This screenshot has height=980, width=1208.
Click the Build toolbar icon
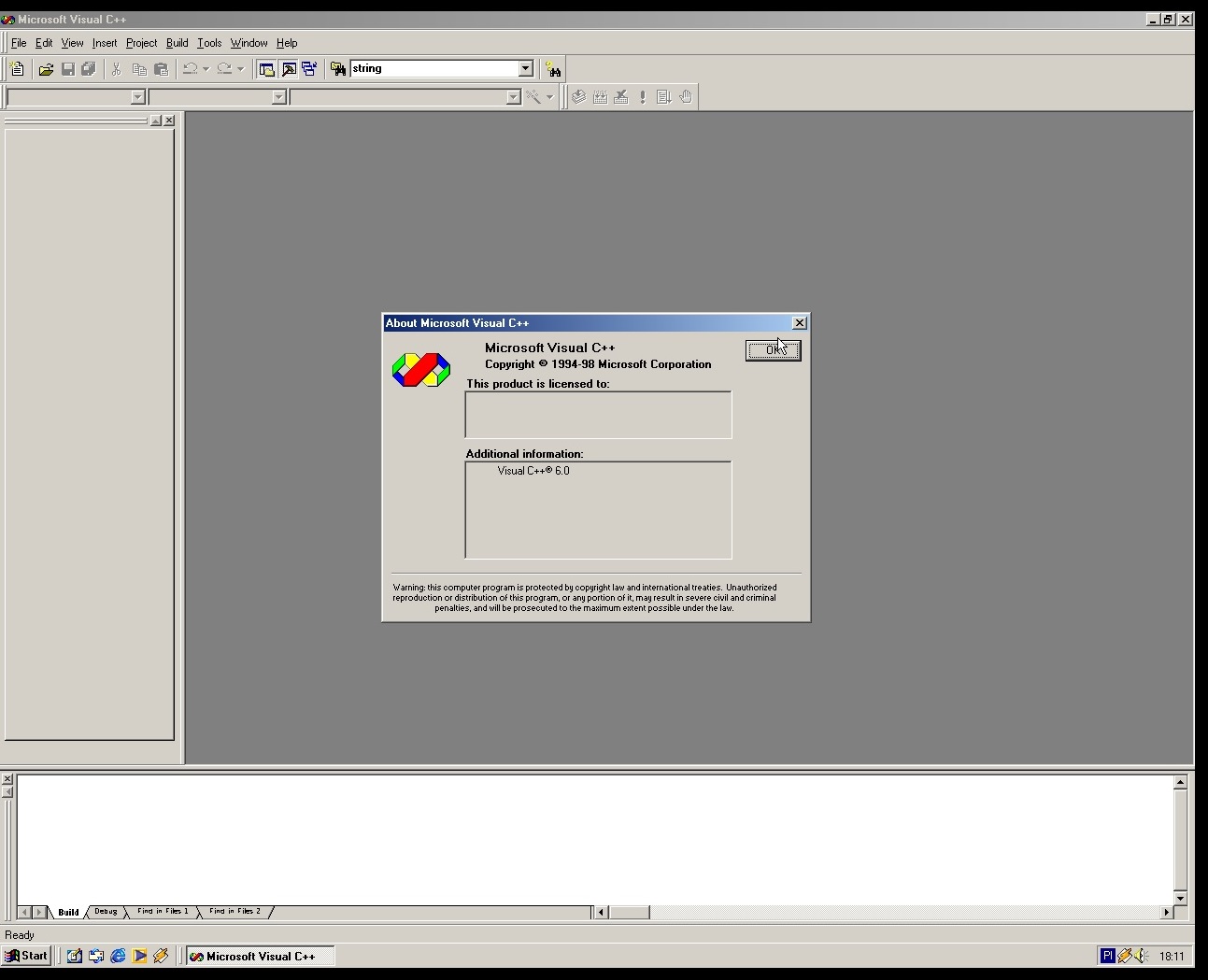click(x=601, y=97)
